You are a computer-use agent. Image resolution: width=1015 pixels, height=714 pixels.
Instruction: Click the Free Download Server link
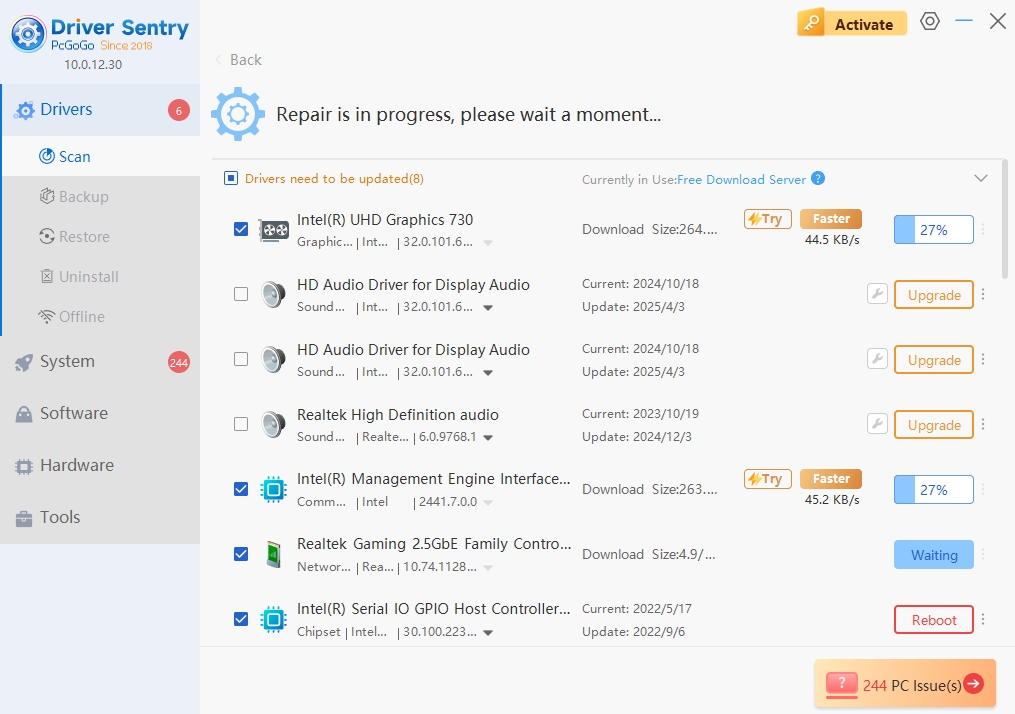point(741,179)
